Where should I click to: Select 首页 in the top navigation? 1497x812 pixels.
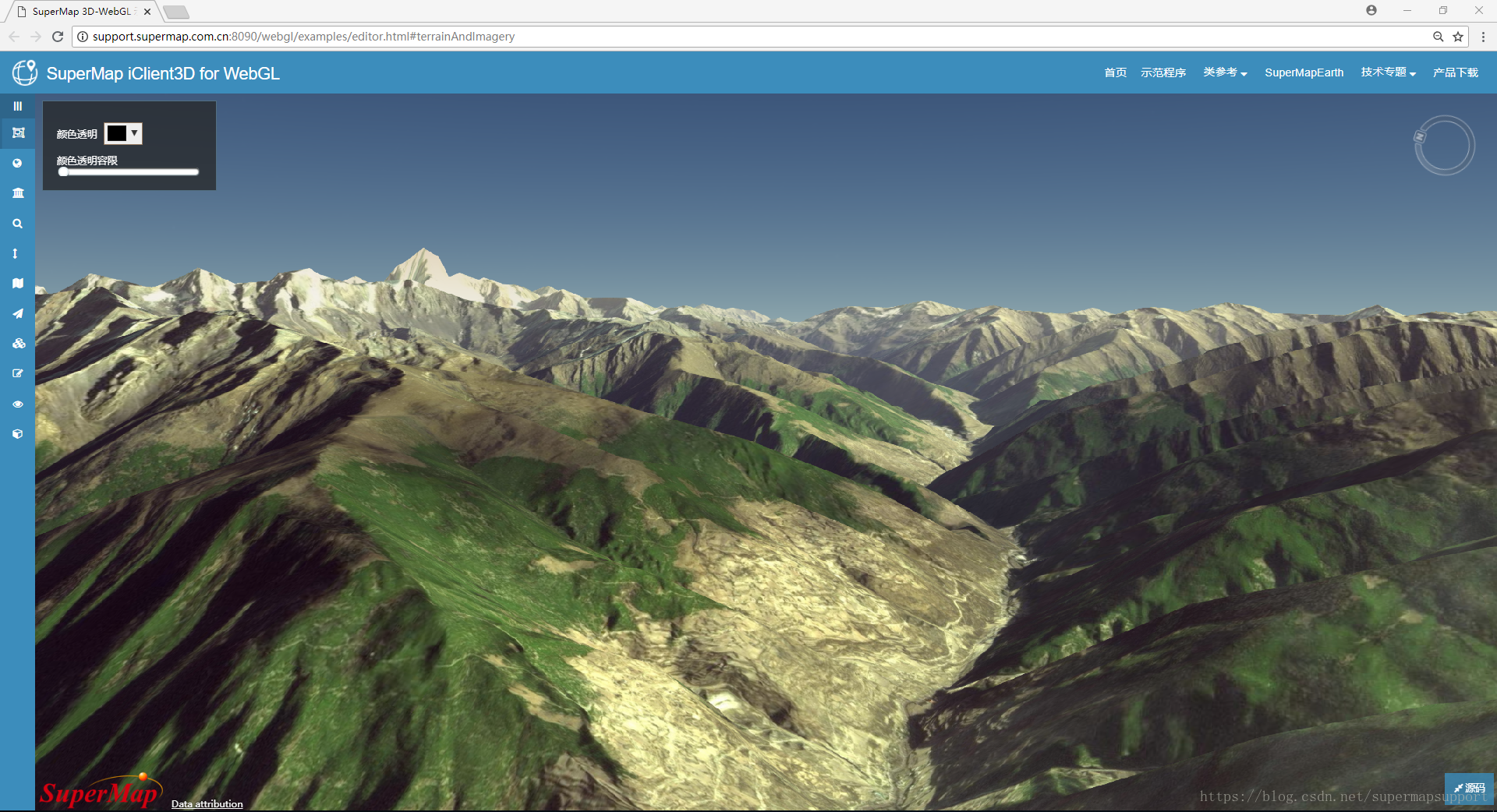click(x=1114, y=72)
